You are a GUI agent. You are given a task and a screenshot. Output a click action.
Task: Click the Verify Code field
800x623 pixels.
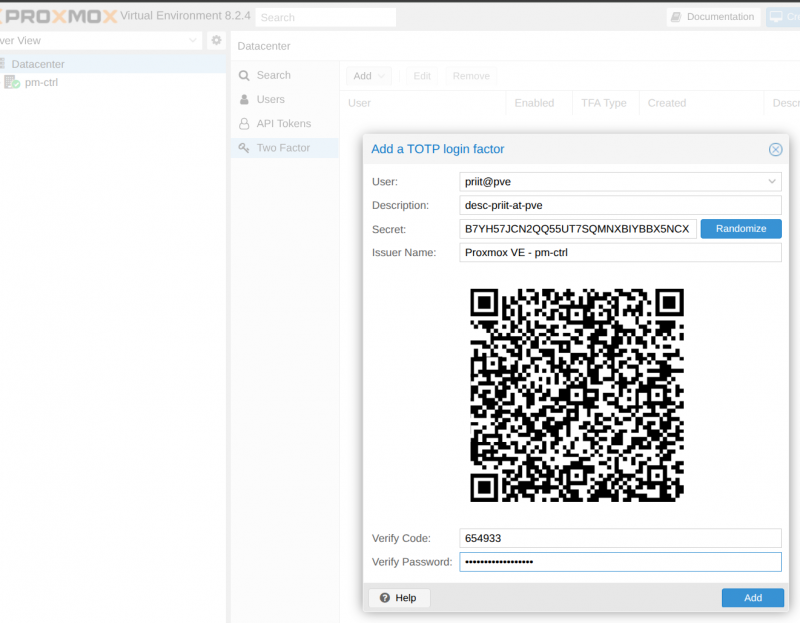(x=620, y=538)
